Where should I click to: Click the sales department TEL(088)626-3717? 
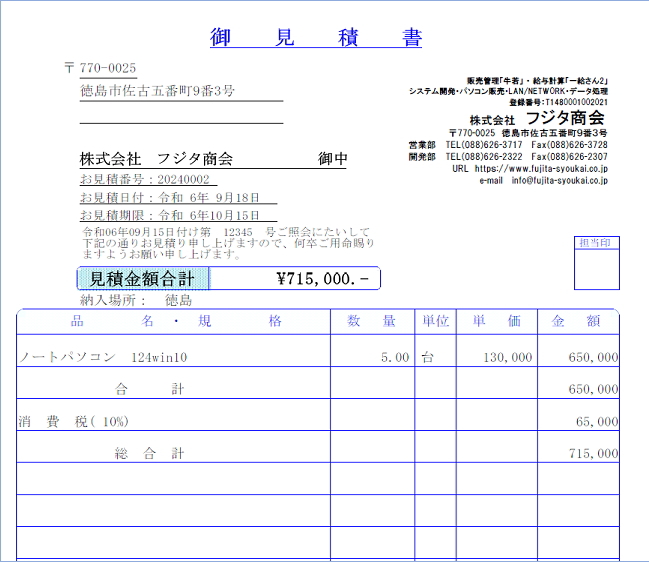tap(484, 145)
